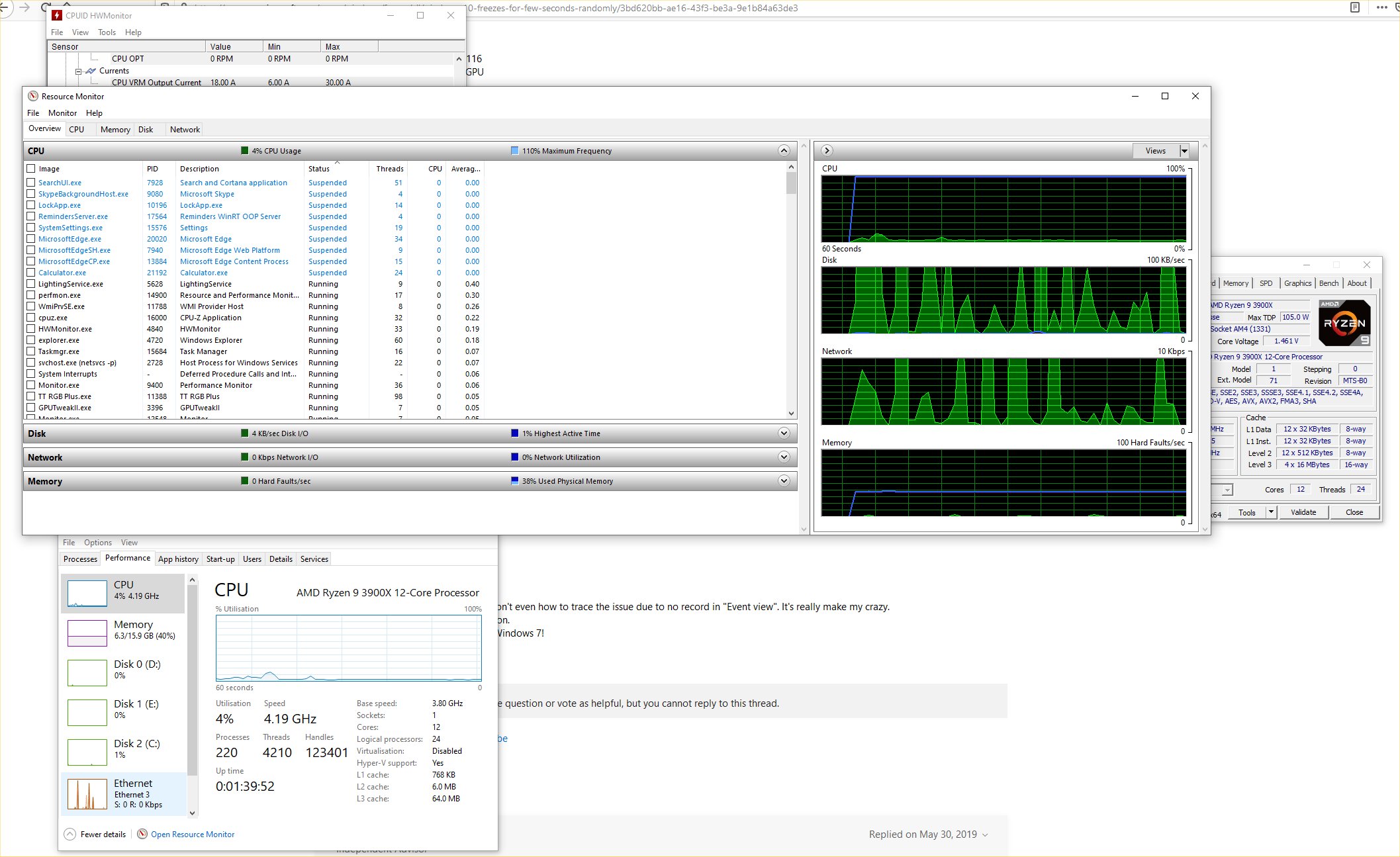The height and width of the screenshot is (857, 1400).
Task: Click the browser forward arrow
Action: coord(25,8)
